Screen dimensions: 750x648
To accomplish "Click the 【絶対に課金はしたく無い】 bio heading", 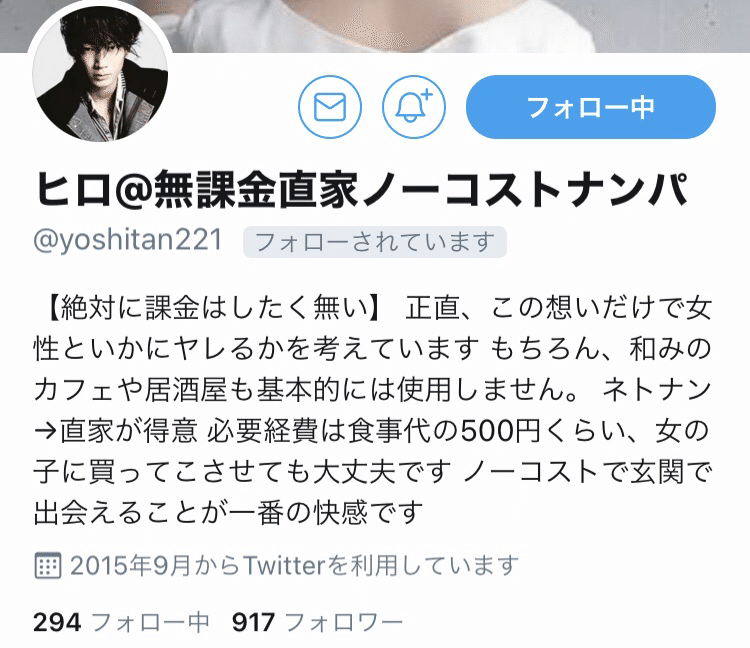I will [210, 307].
